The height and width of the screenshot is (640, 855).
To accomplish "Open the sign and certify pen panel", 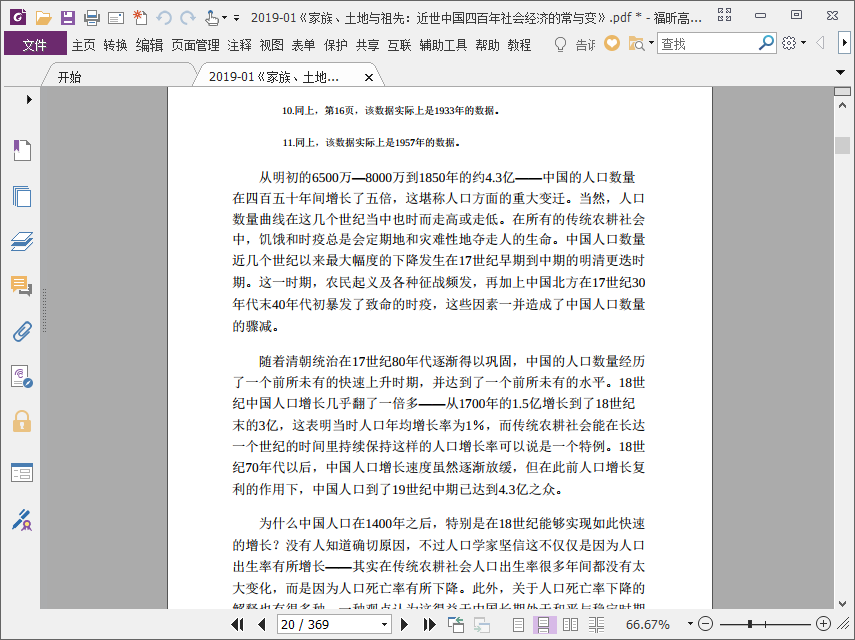I will coord(22,520).
